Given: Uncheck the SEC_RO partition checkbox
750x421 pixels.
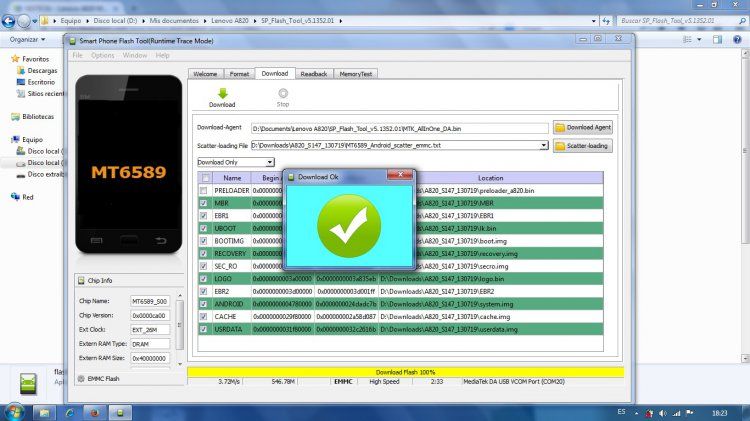Looking at the screenshot, I should (x=204, y=266).
